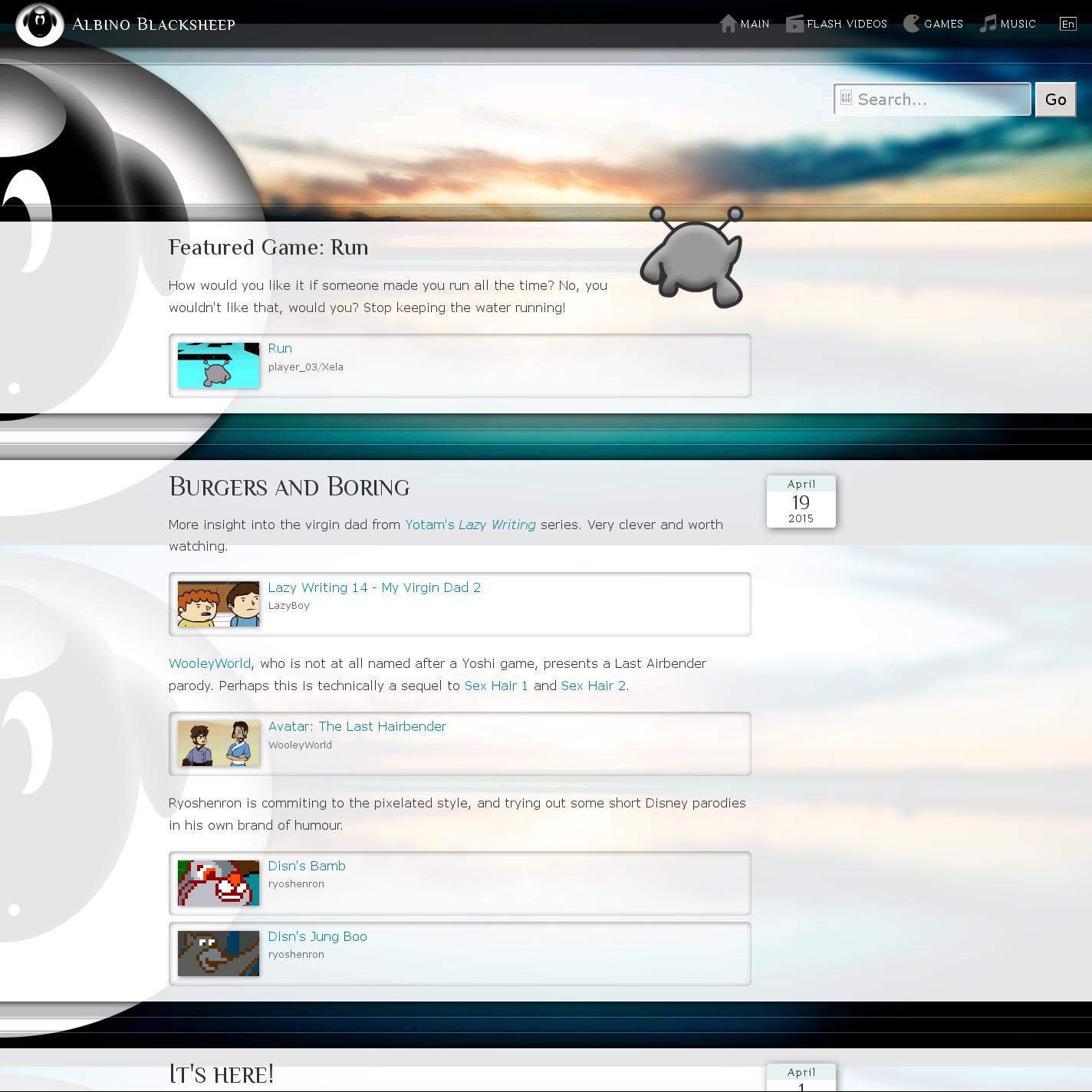Click the grey Run character mascot image

click(x=693, y=258)
